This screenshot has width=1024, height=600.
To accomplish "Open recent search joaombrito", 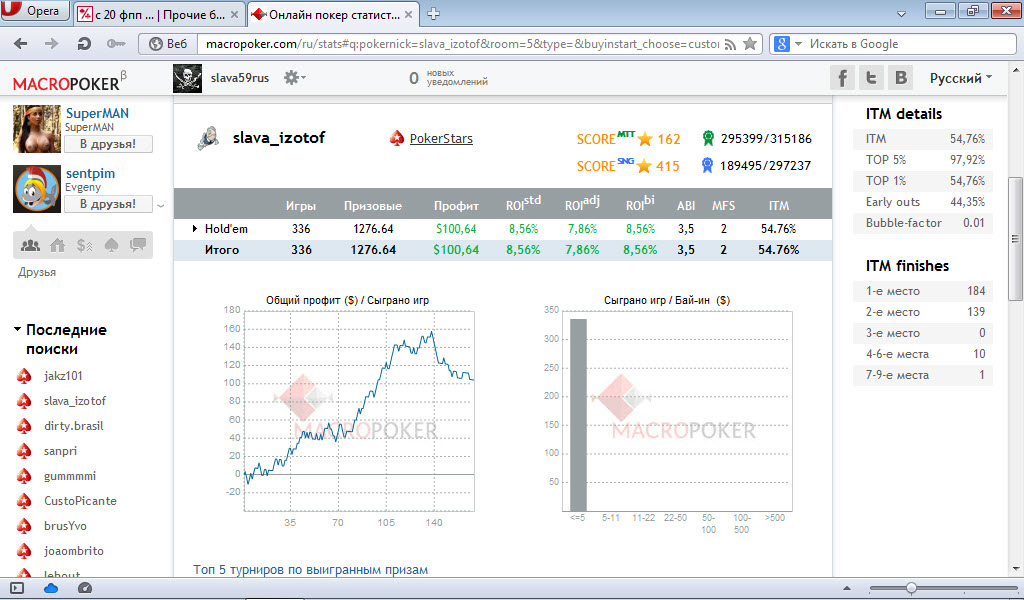I will click(x=74, y=551).
